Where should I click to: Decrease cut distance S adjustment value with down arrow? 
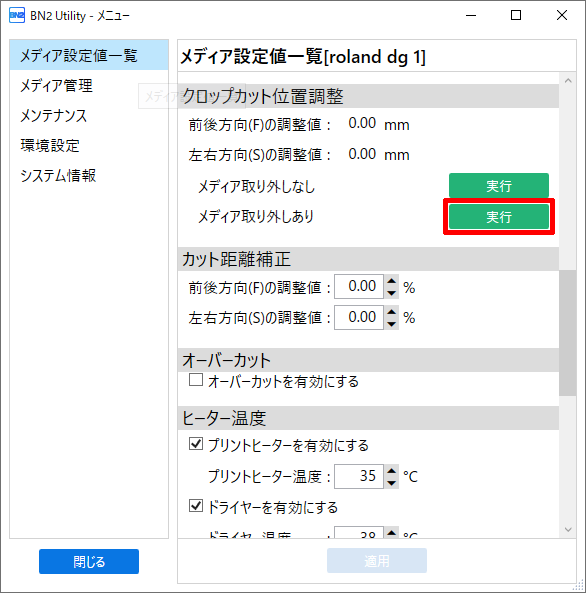(392, 324)
